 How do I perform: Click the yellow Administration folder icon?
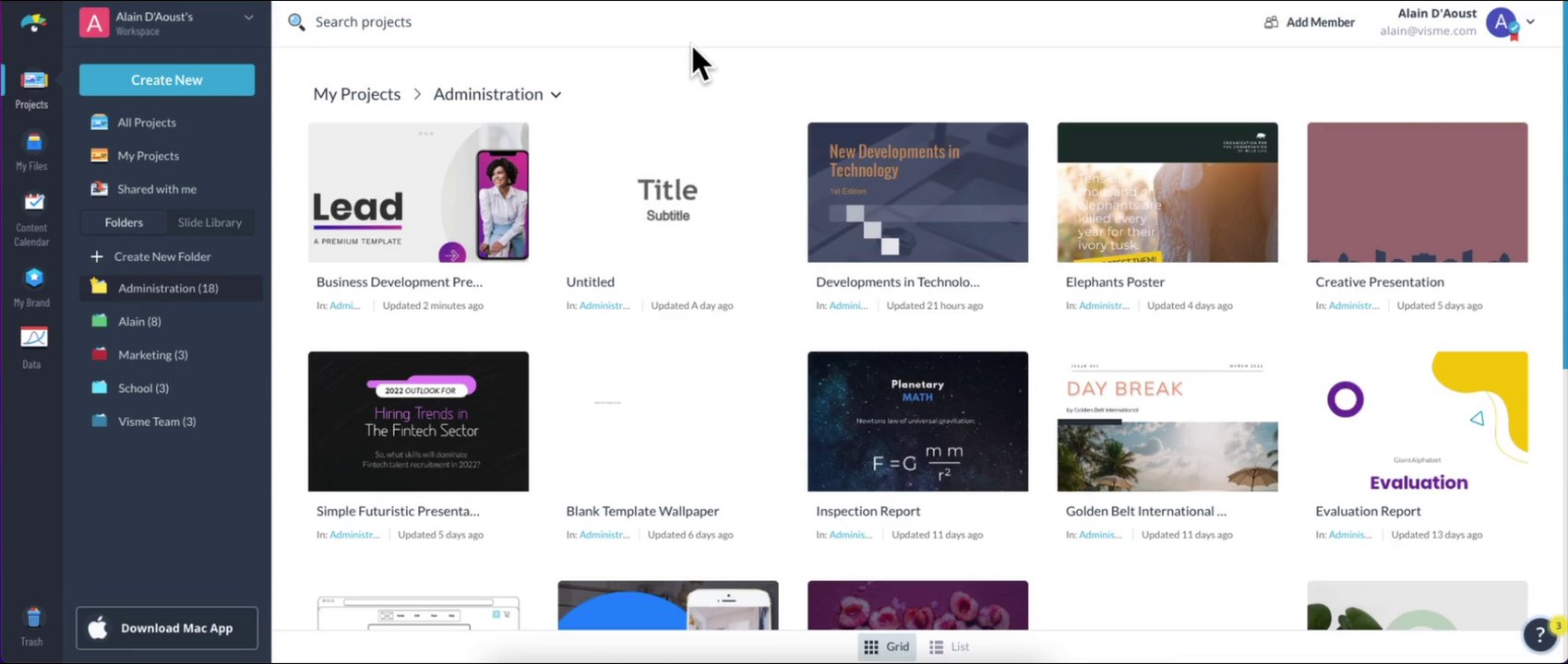99,288
